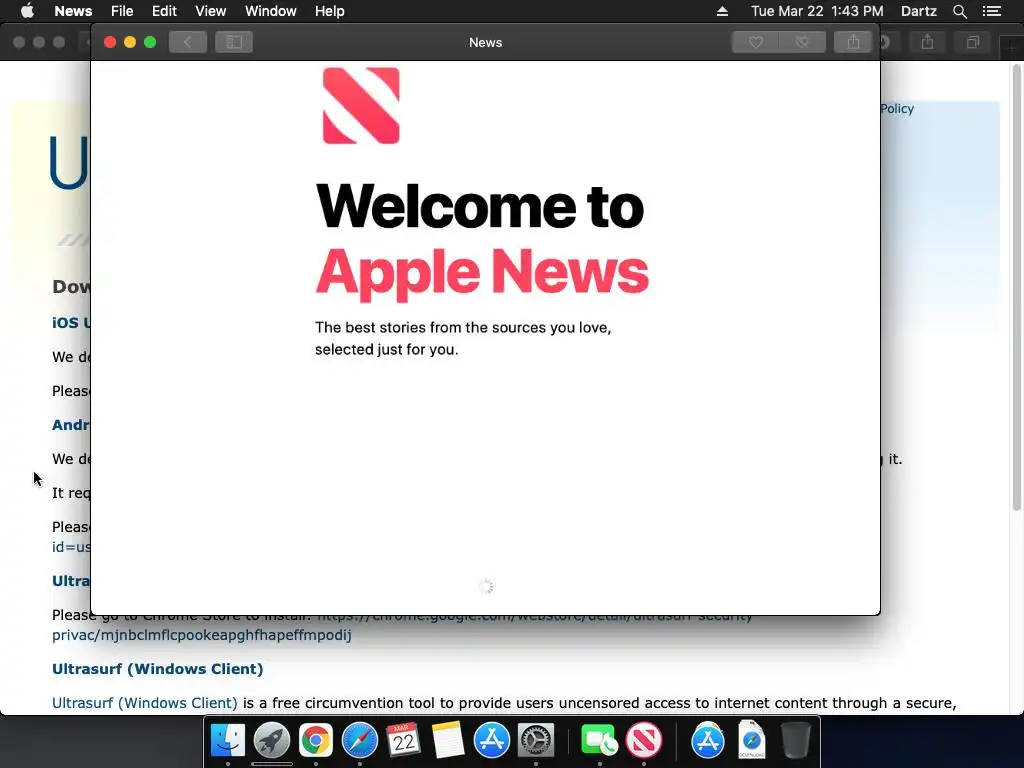Launch Google Chrome from the Dock
Screen dimensions: 1024x768
(x=316, y=741)
